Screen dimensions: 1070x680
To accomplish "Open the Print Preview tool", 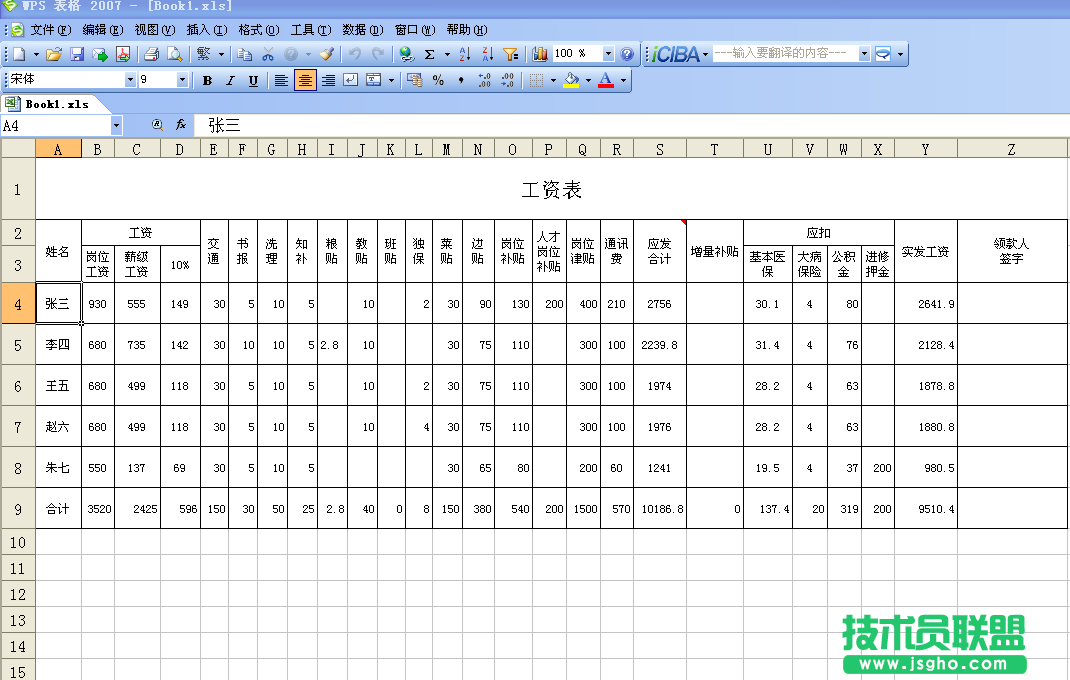I will tap(172, 54).
